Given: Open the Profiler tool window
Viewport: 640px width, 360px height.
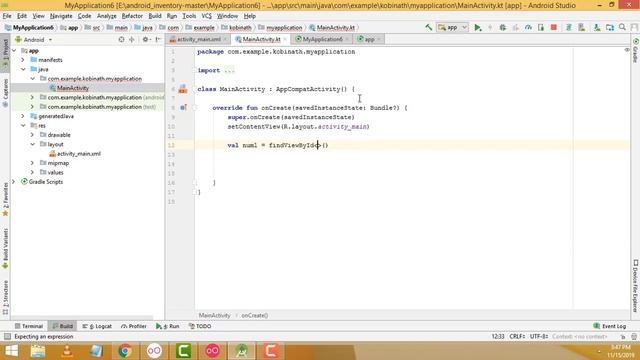Looking at the screenshot, I should pyautogui.click(x=134, y=326).
